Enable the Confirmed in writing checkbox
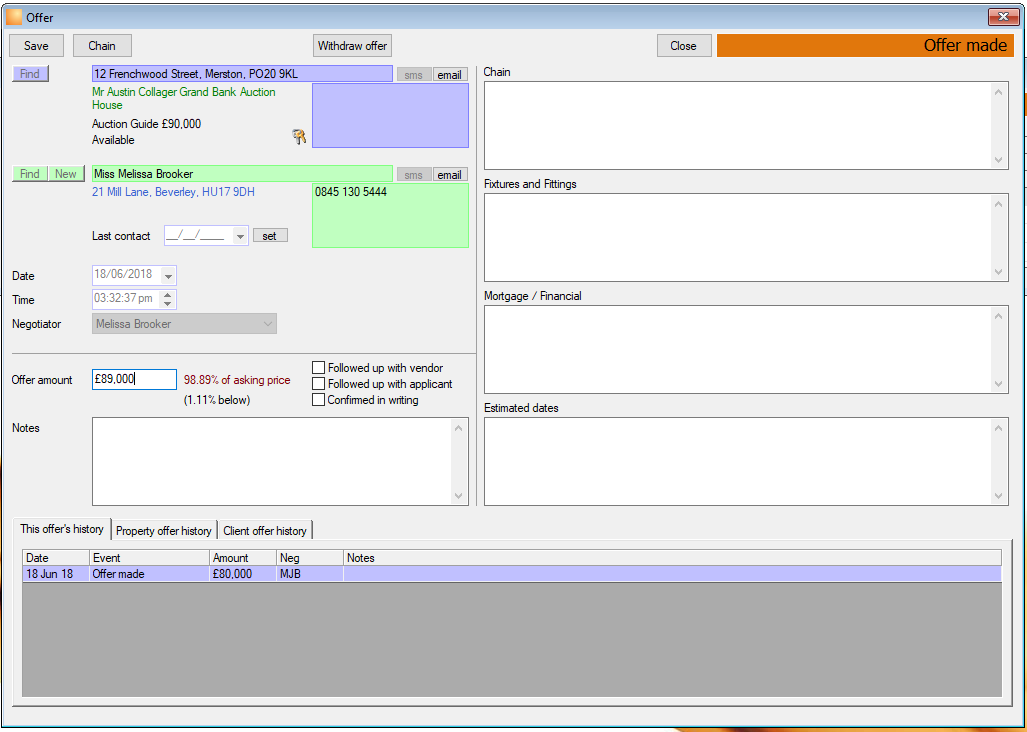1027x732 pixels. pyautogui.click(x=318, y=399)
